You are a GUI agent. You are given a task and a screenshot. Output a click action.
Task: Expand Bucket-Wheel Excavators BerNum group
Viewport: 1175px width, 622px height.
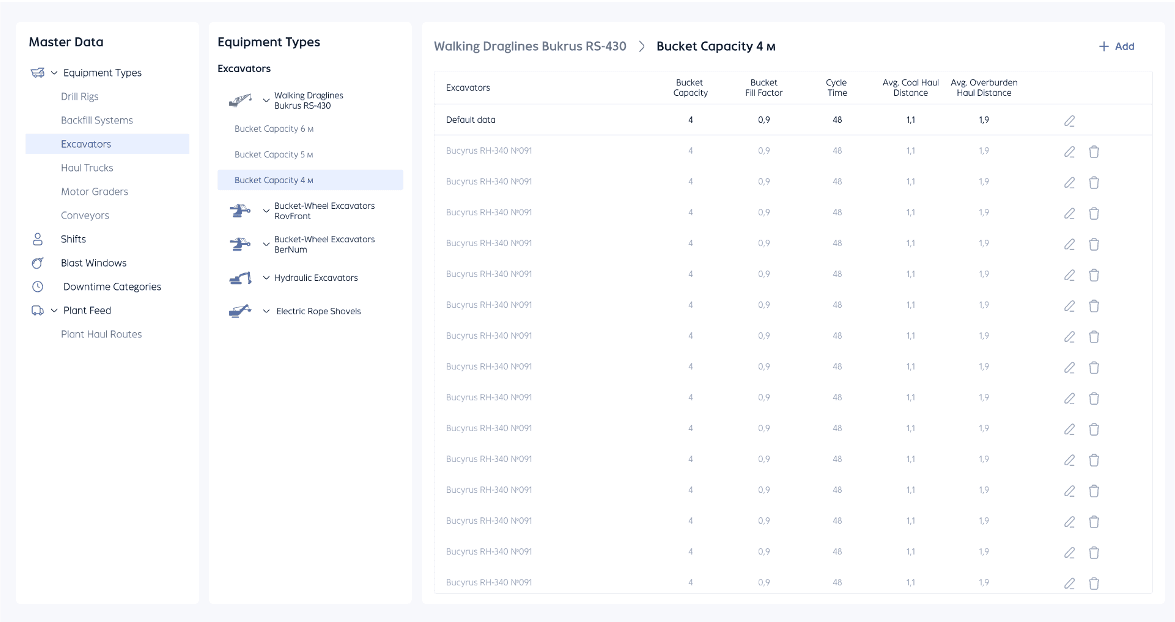pos(266,244)
